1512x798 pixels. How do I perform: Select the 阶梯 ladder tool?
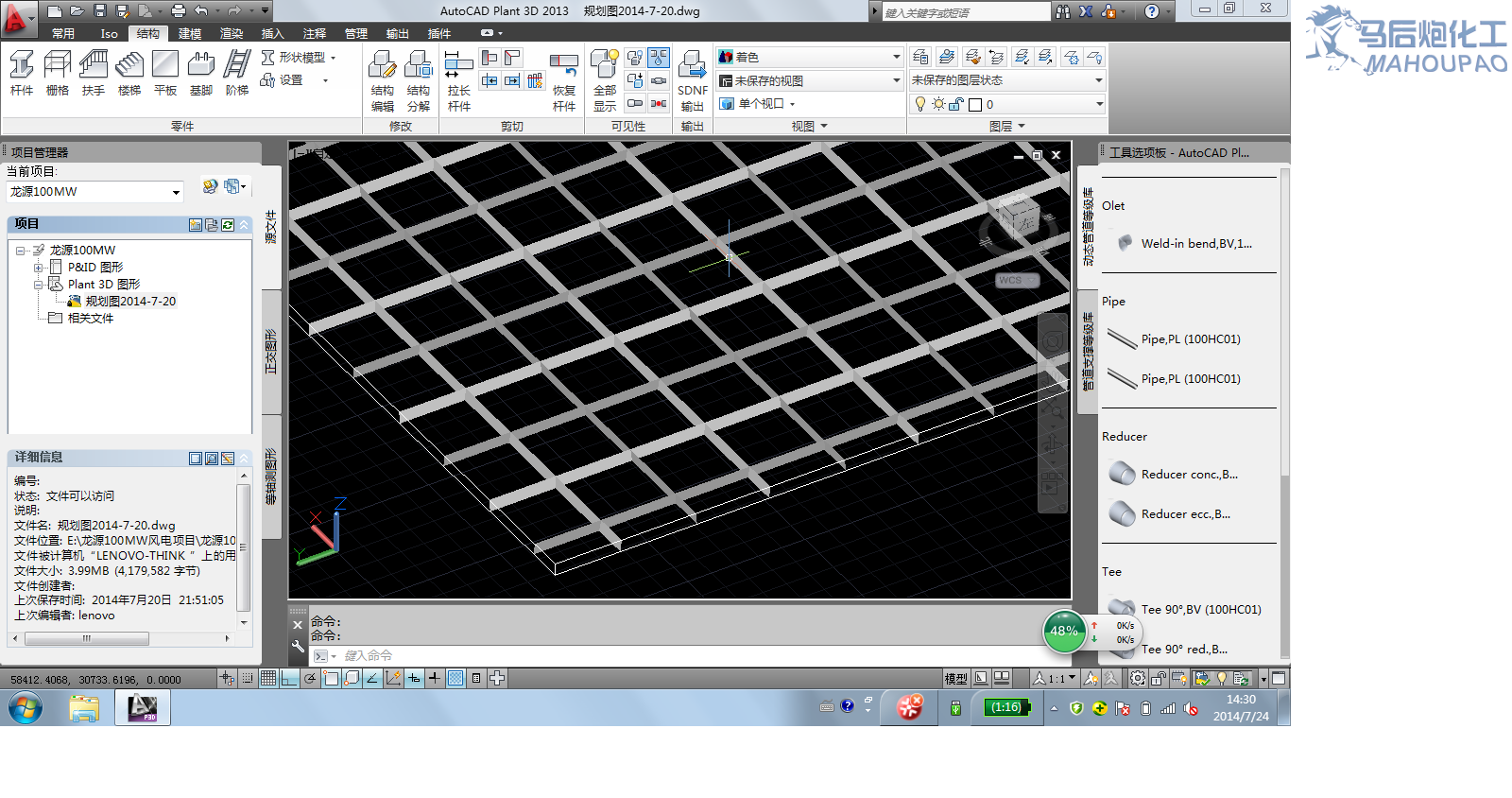[x=237, y=74]
